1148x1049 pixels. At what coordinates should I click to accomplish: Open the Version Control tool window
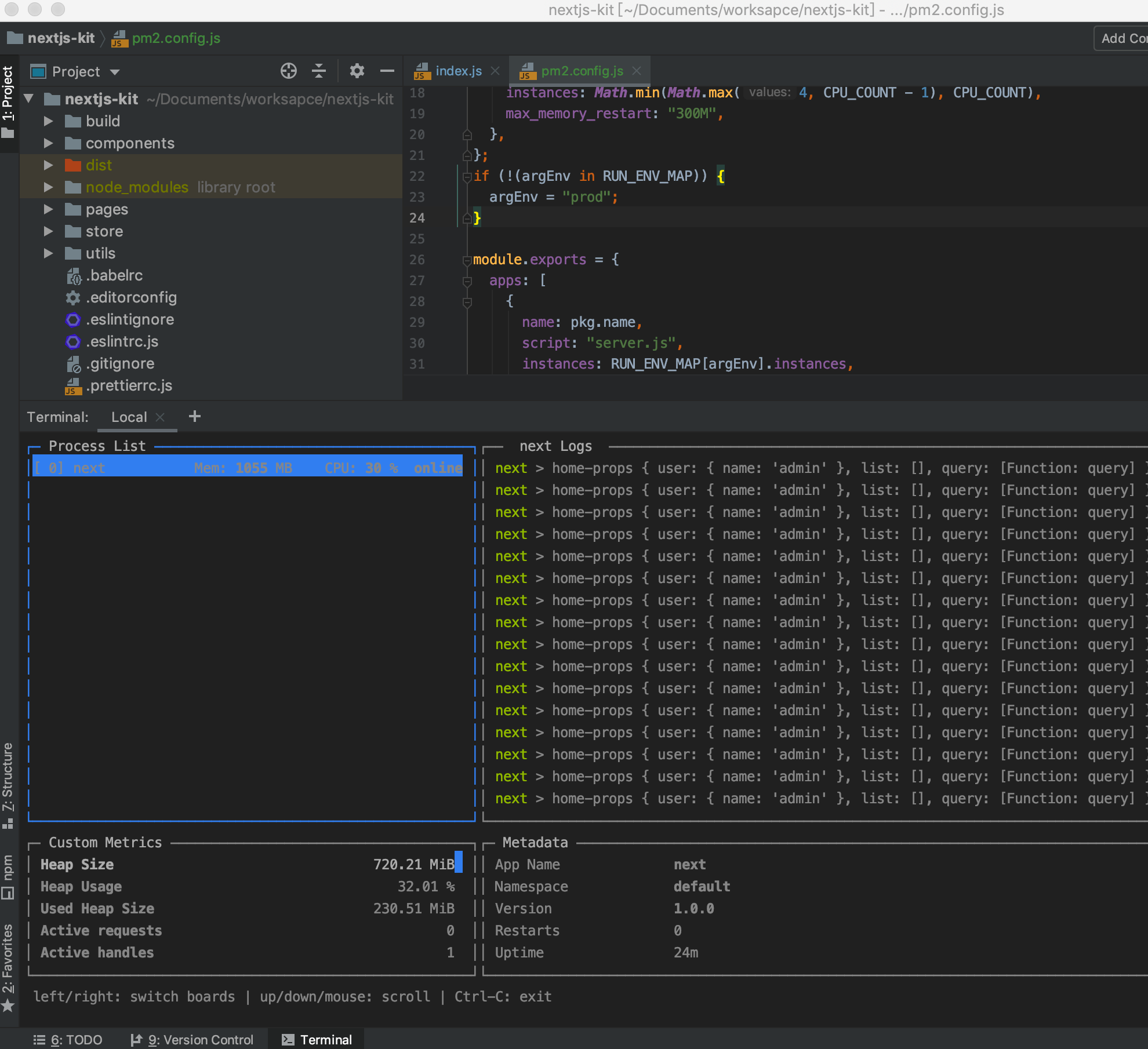pyautogui.click(x=193, y=1039)
